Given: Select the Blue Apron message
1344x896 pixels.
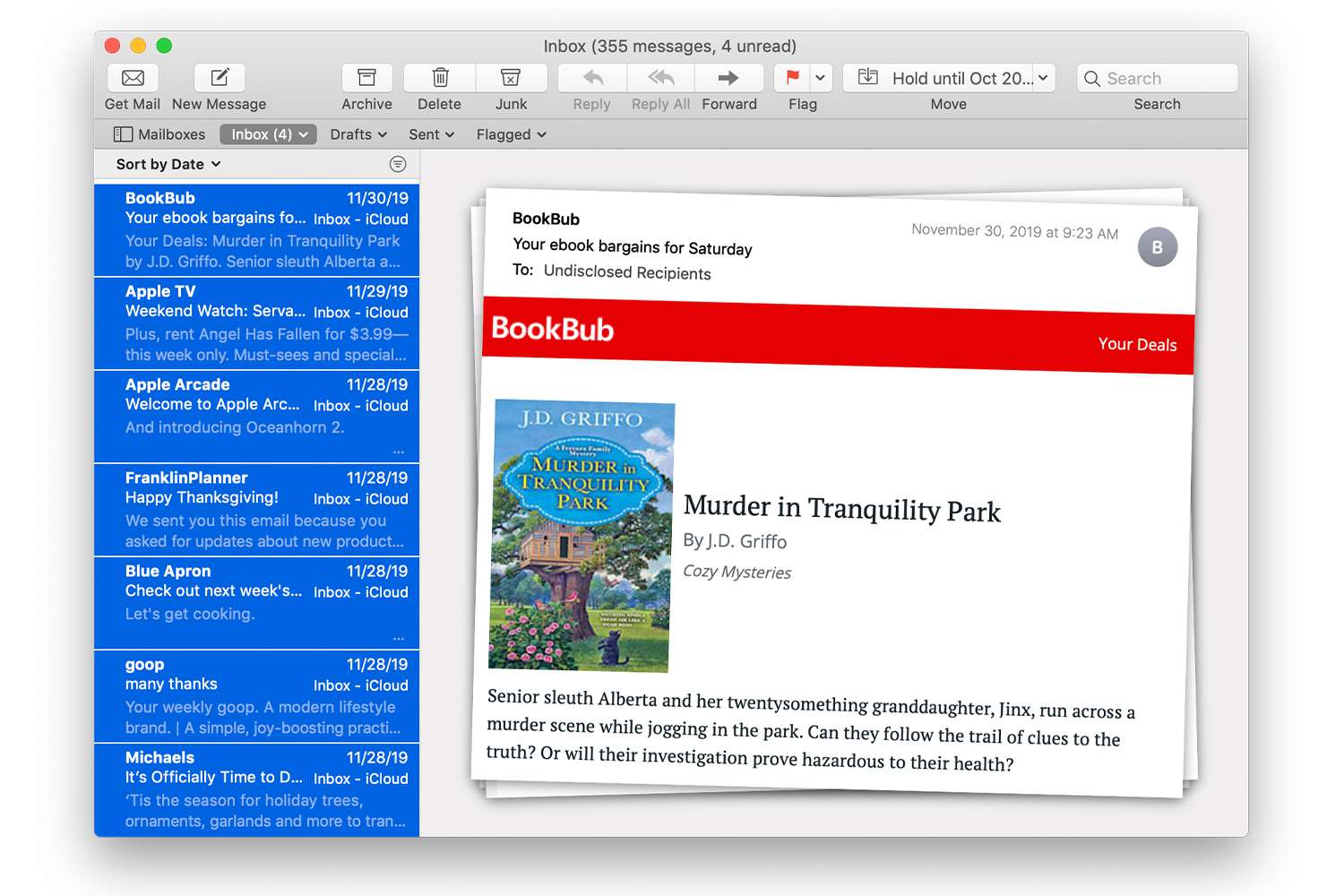Looking at the screenshot, I should point(256,603).
